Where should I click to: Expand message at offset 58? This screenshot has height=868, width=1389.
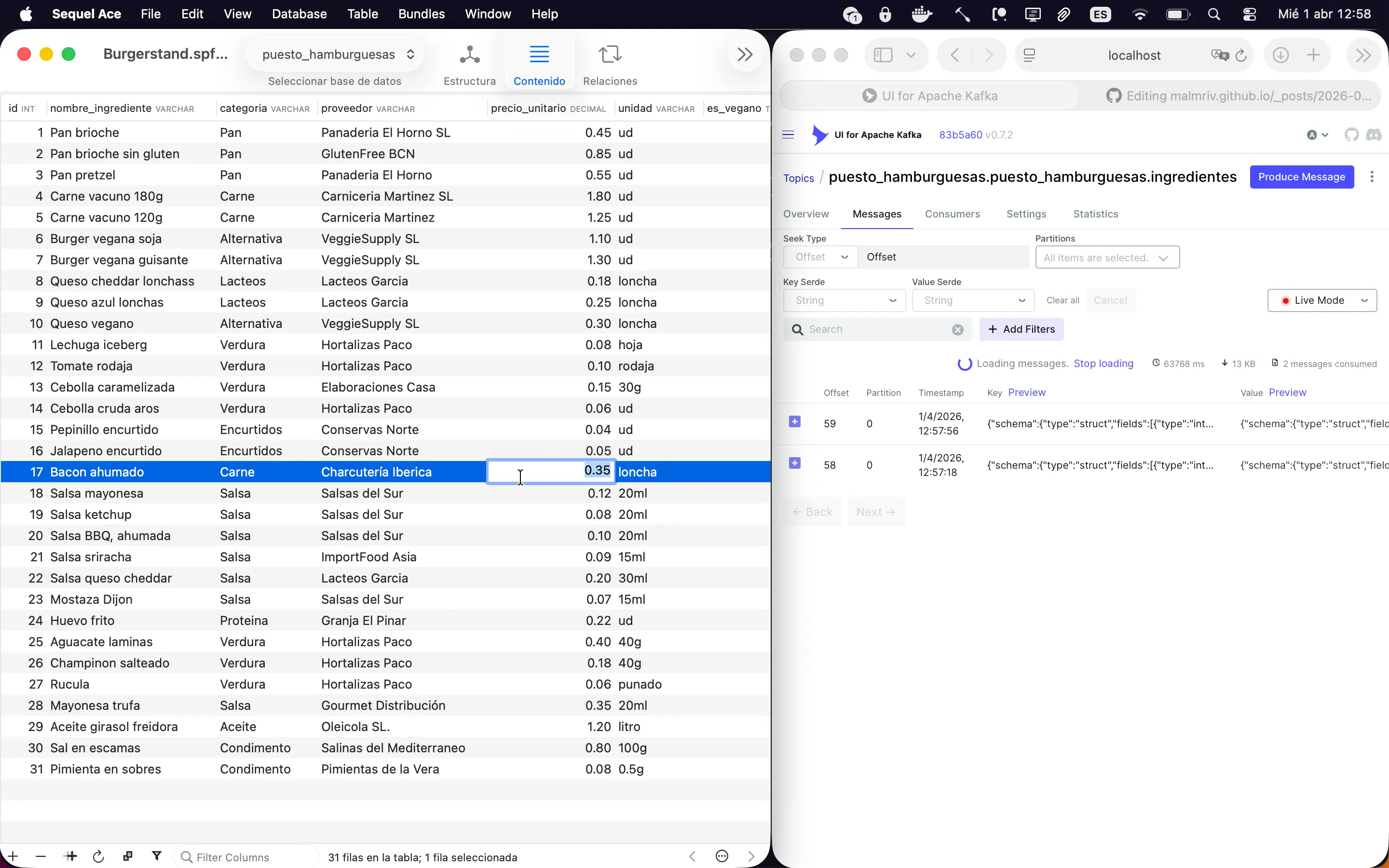(794, 463)
